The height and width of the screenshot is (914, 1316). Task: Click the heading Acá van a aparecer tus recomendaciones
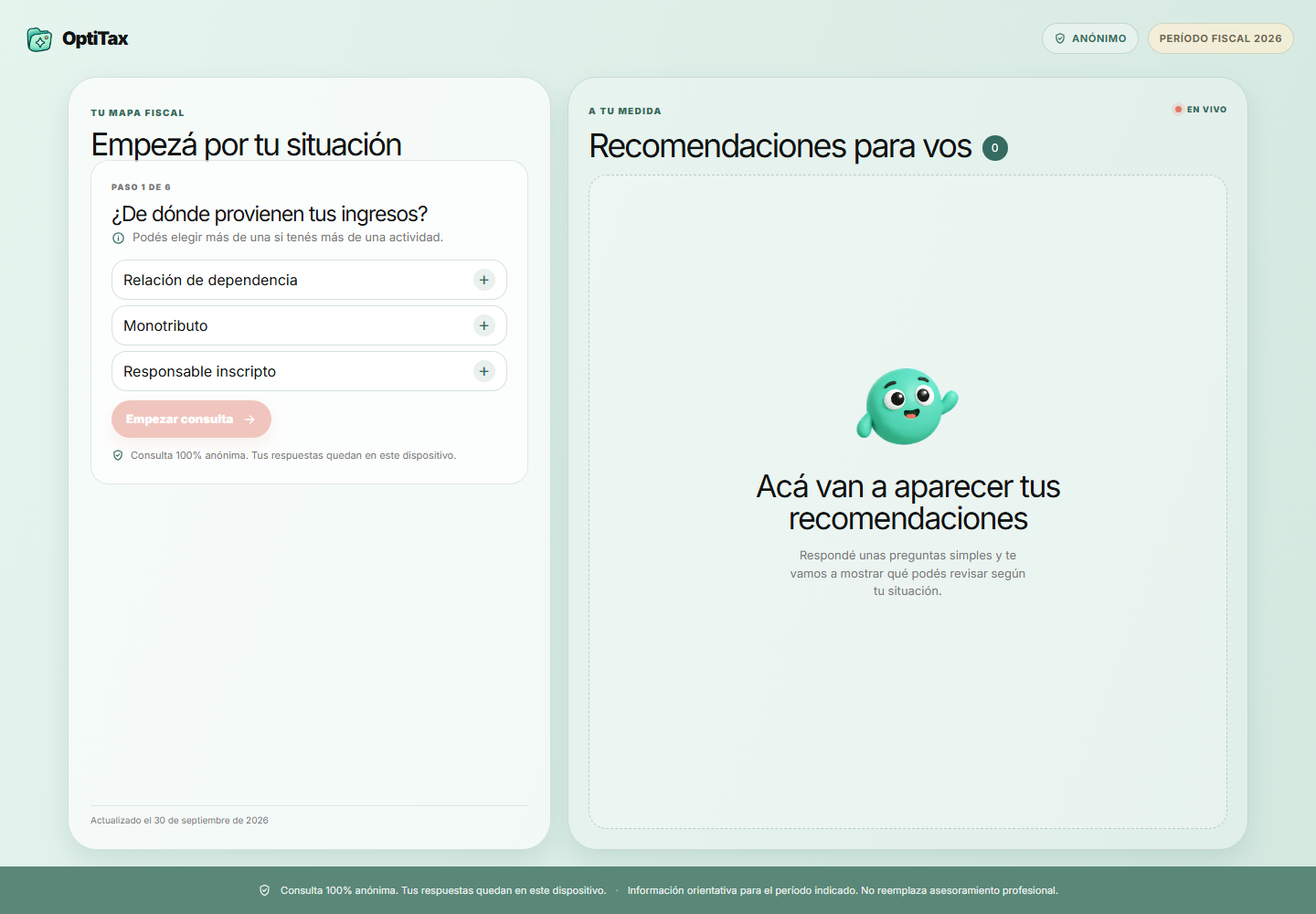tap(908, 503)
